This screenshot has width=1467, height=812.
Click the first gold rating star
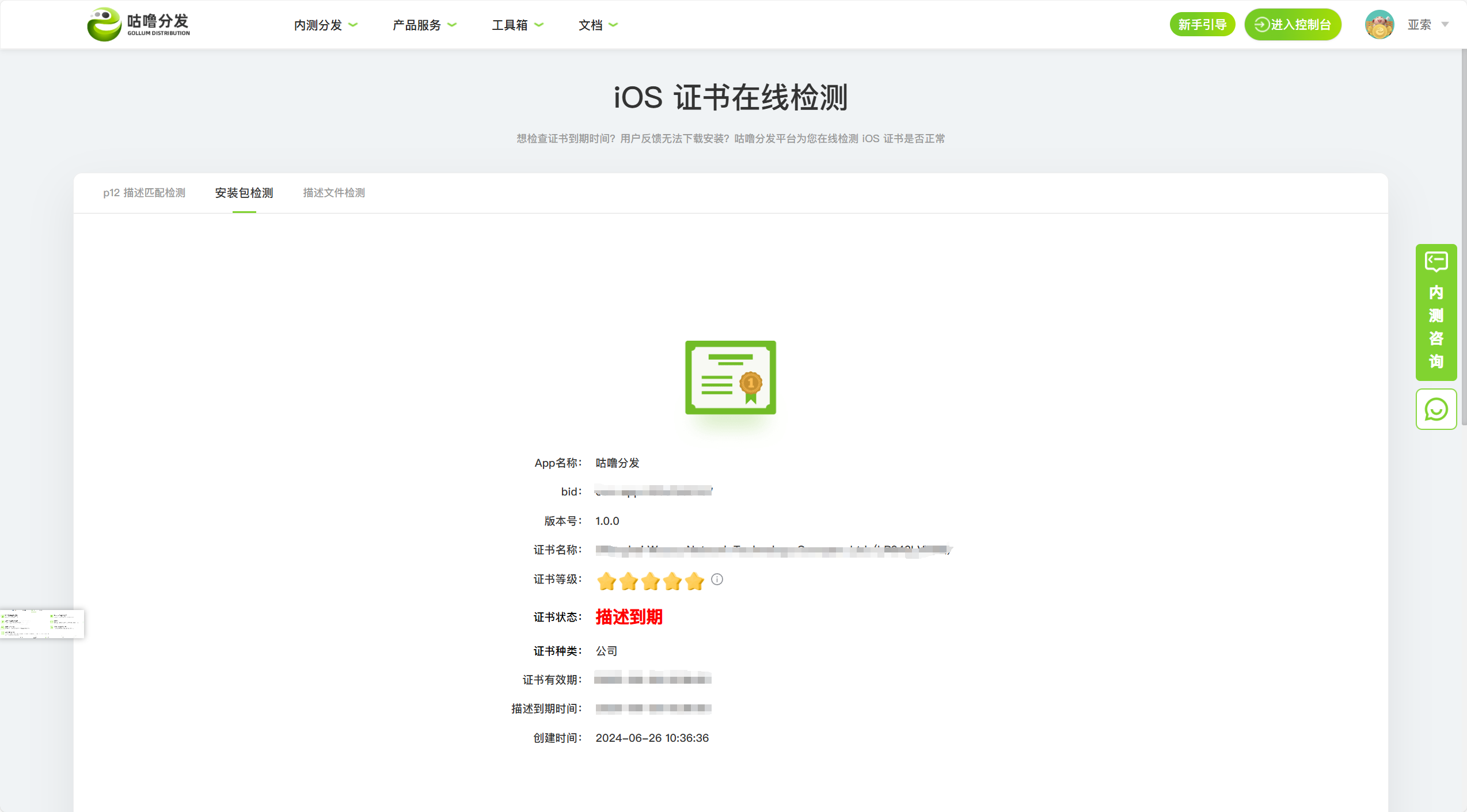click(607, 581)
